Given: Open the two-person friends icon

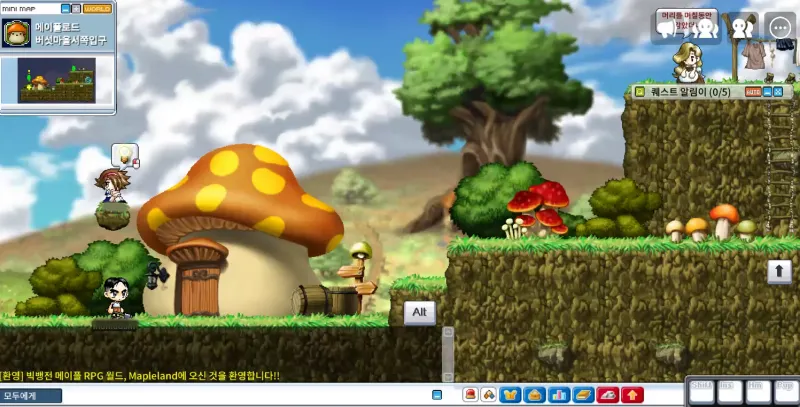Looking at the screenshot, I should coord(742,28).
